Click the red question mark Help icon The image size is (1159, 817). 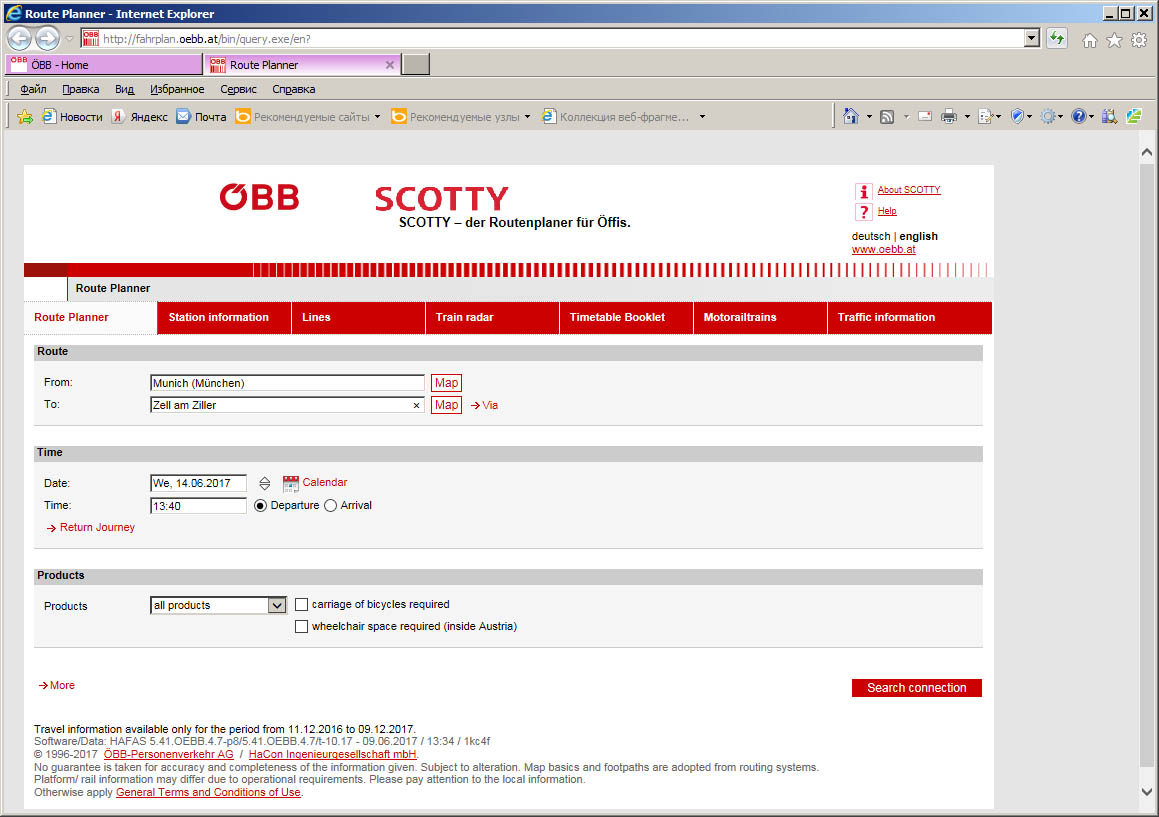[x=863, y=212]
